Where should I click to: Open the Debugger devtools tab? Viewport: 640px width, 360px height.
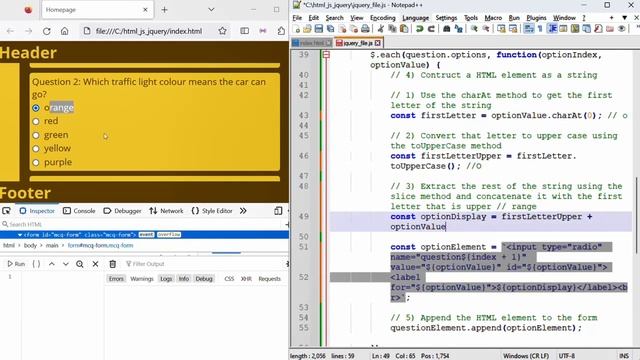pos(122,211)
